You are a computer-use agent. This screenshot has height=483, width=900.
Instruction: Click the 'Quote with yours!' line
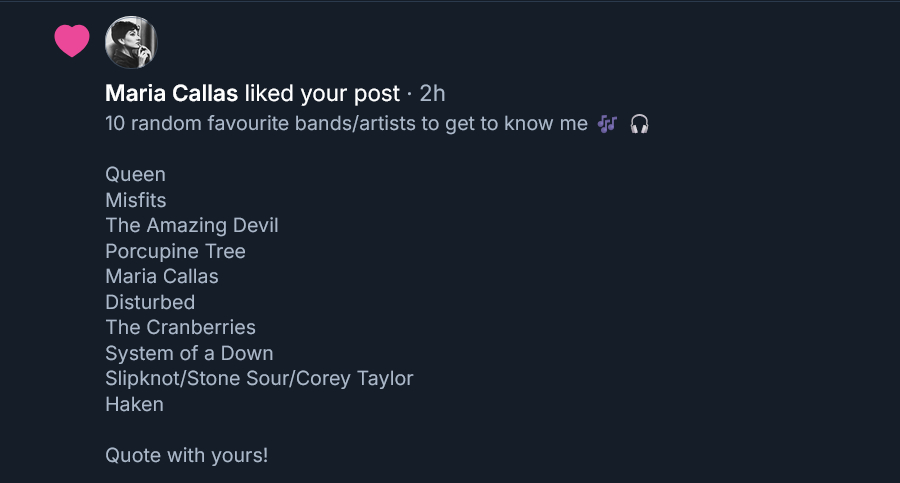click(x=186, y=455)
